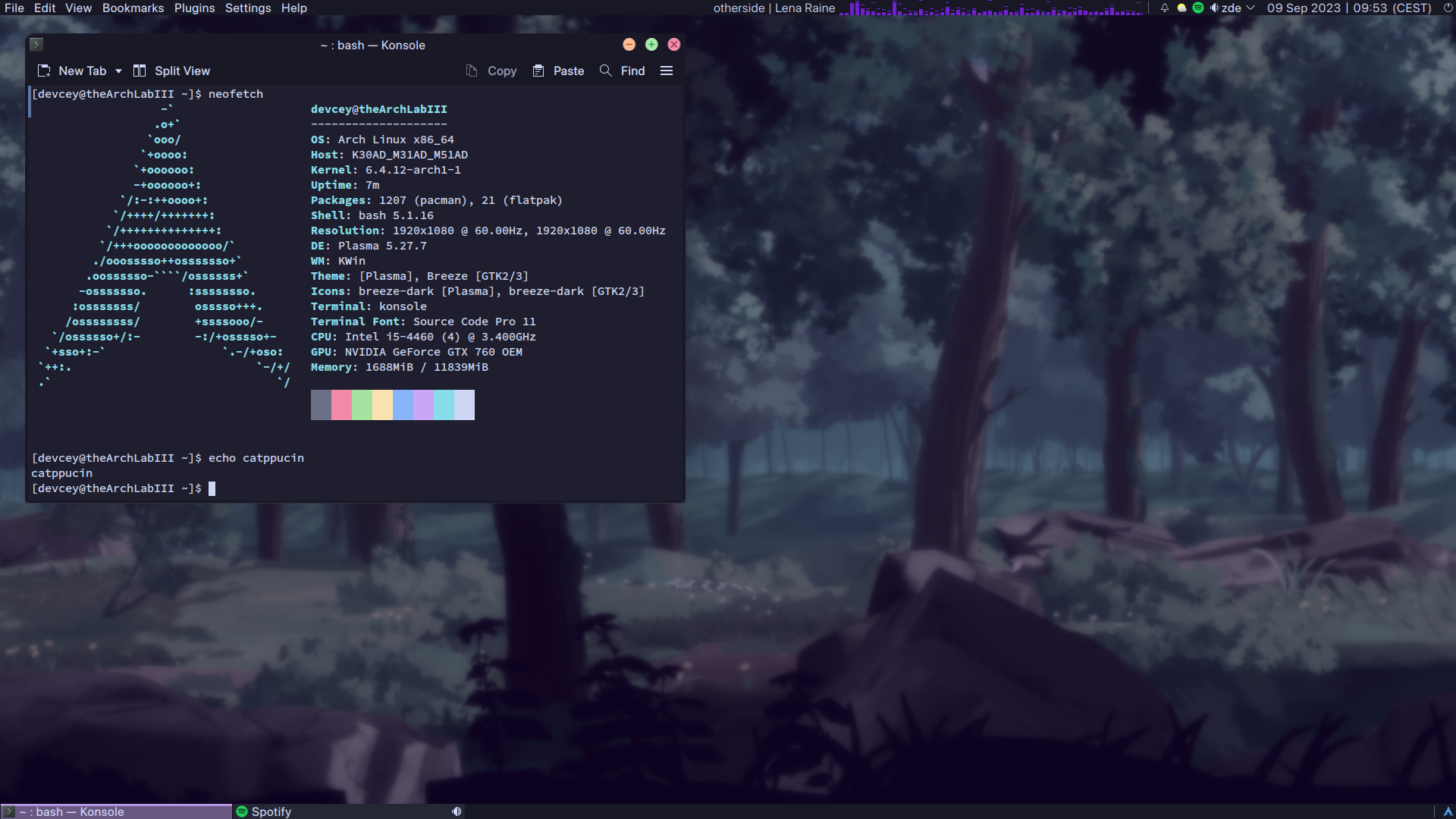
Task: Click the purple color block in neofetch palette
Action: coord(423,405)
